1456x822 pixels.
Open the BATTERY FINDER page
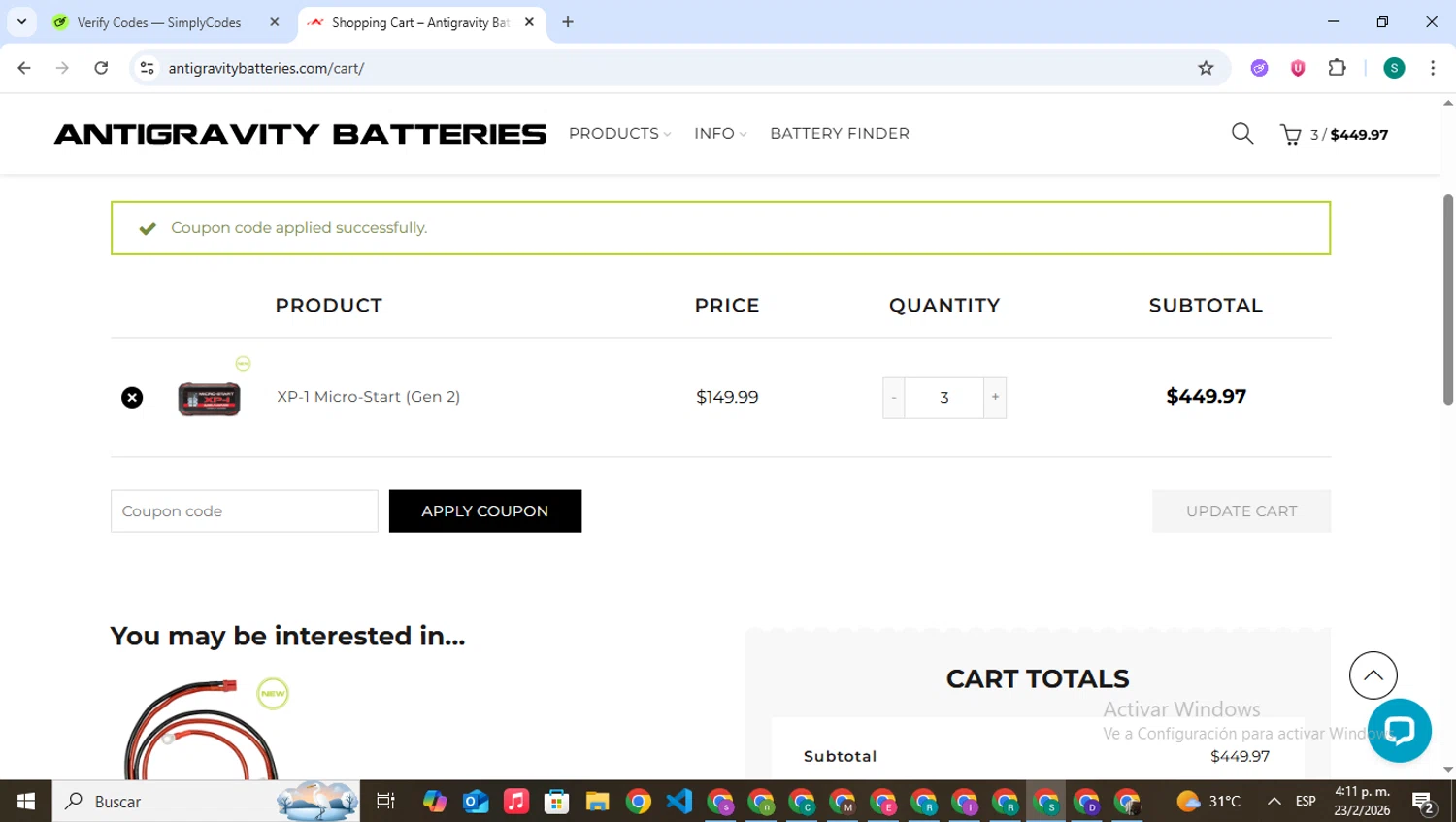point(840,134)
